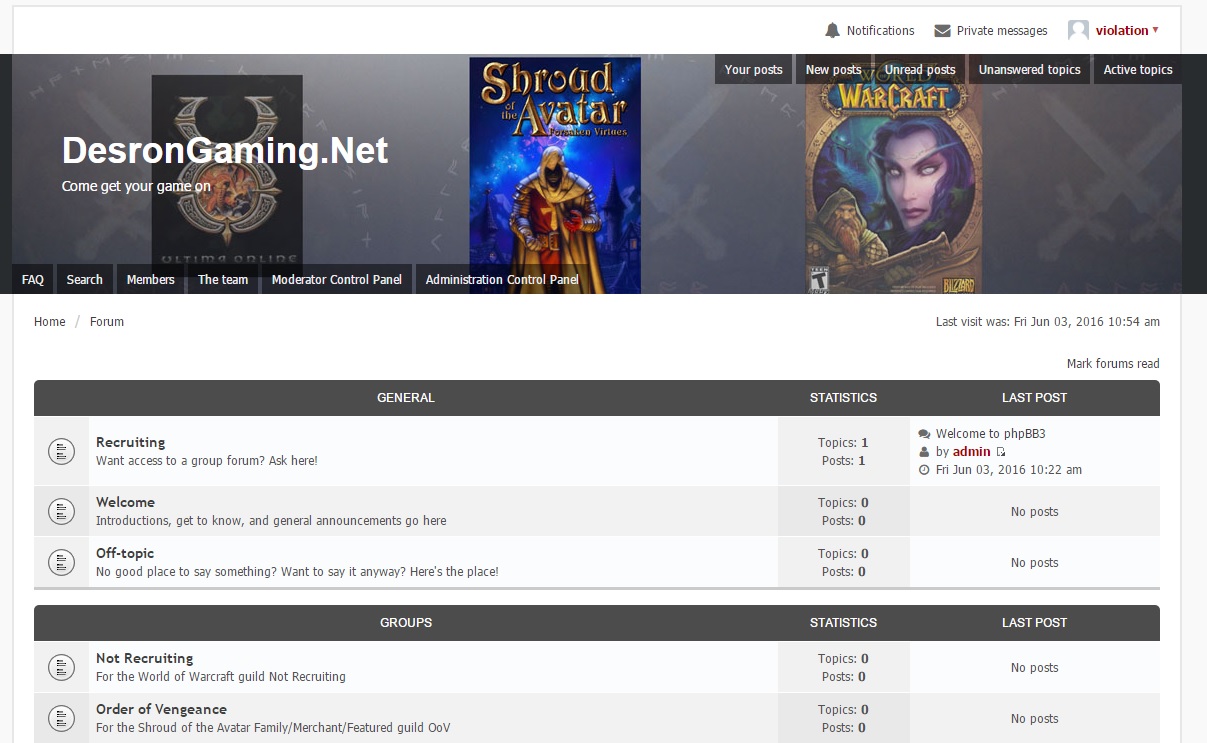
Task: Open the FAQ page
Action: point(33,280)
